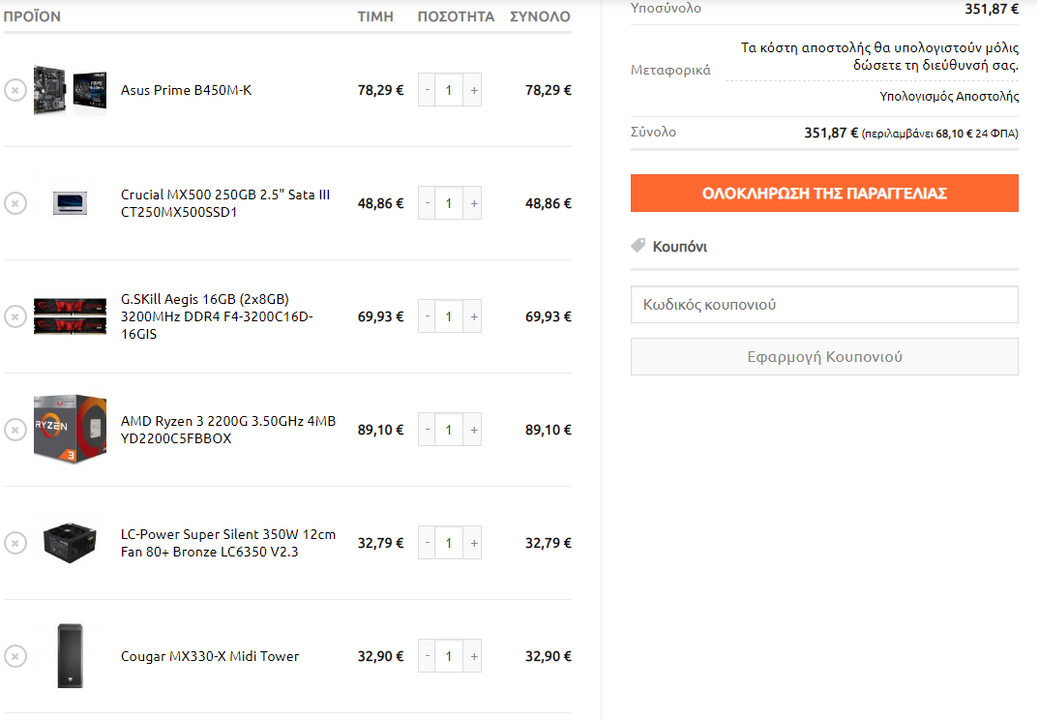The image size is (1039, 720).
Task: Remove Cougar MX330-X Midi Tower from cart
Action: click(15, 656)
